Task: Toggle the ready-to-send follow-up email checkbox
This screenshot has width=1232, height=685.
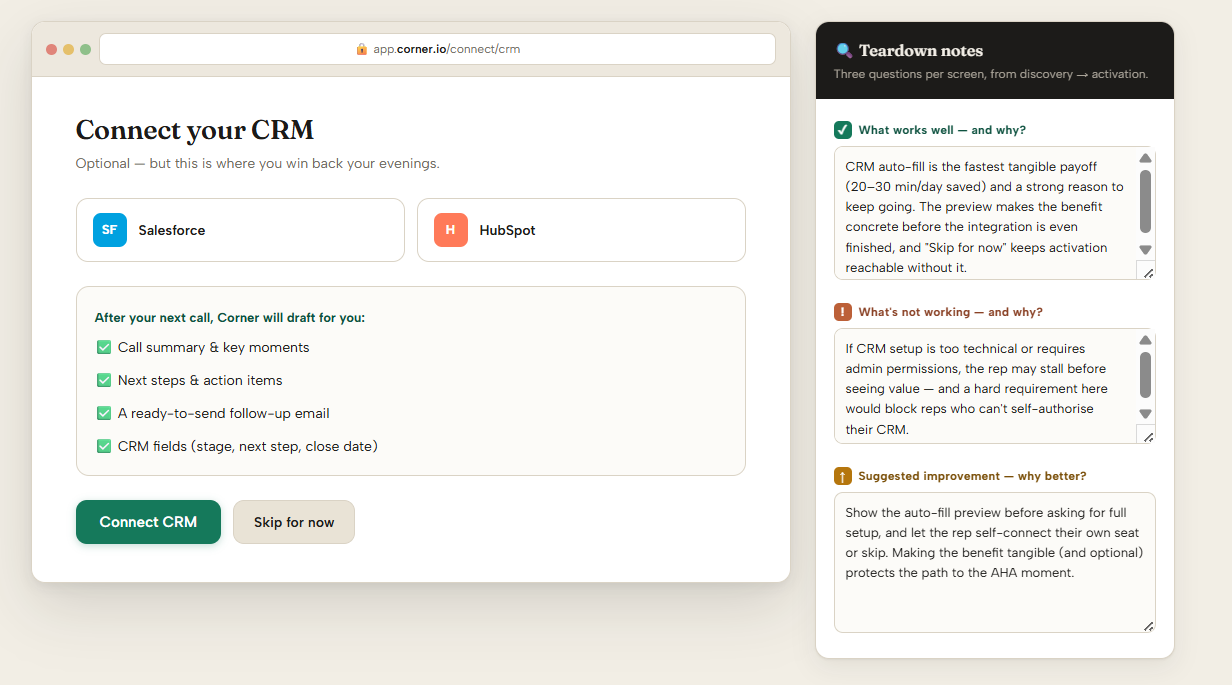Action: (104, 413)
